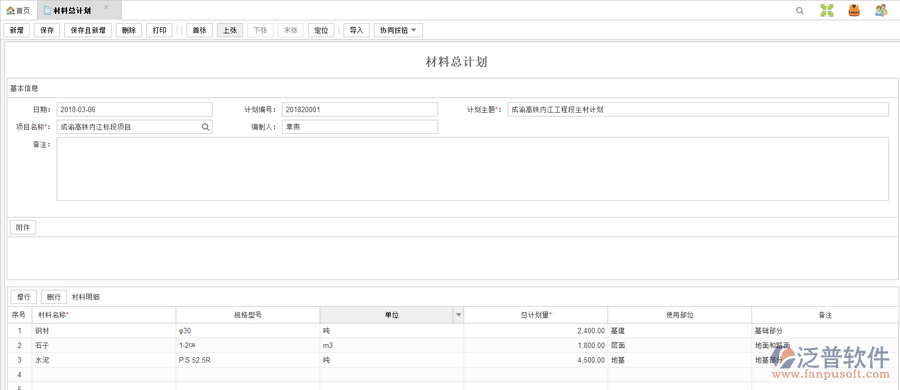Viewport: 900px width, 390px height.
Task: Click the 增行 add row button
Action: point(24,297)
